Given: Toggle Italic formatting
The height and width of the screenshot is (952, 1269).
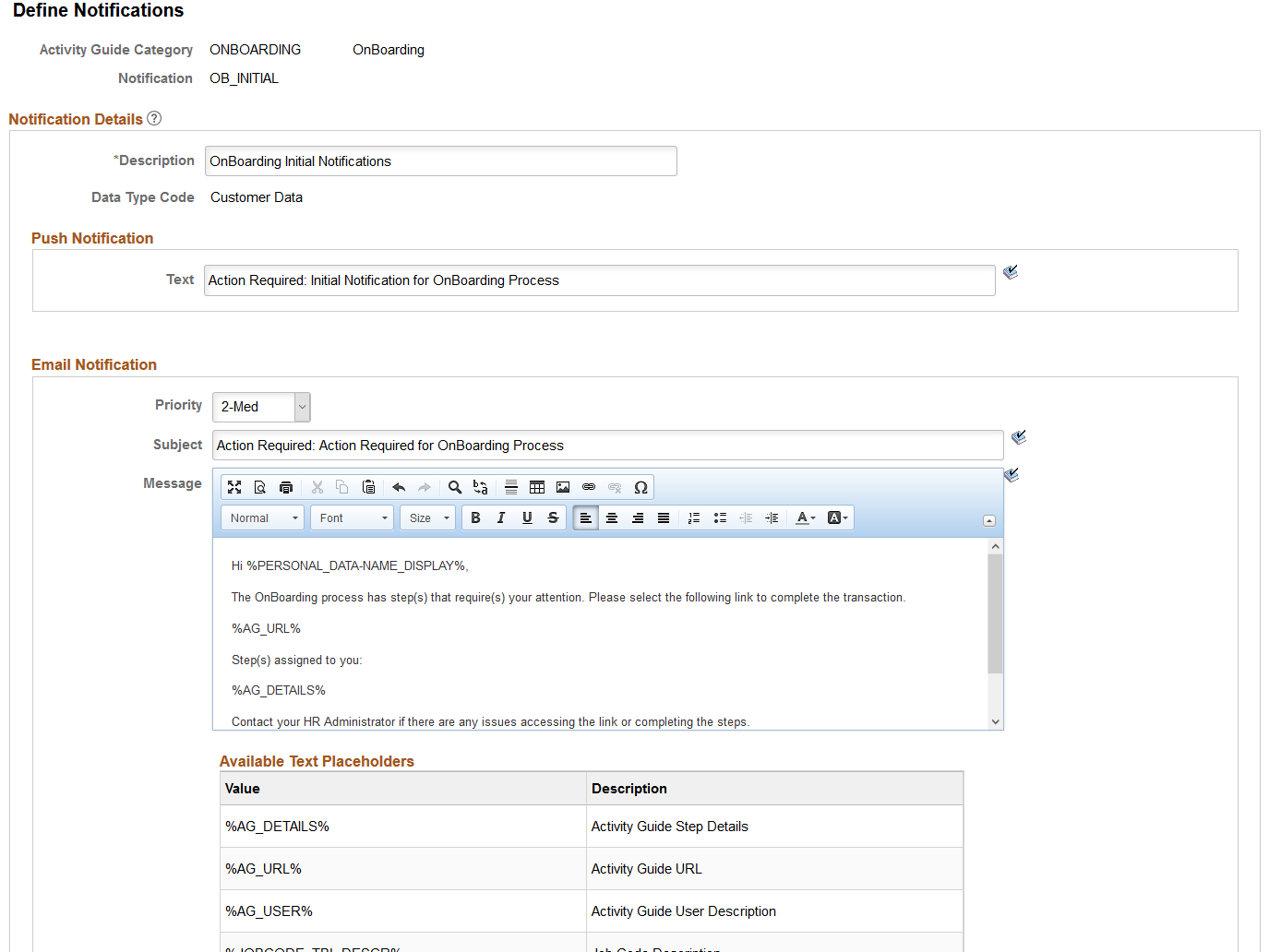Looking at the screenshot, I should 501,518.
